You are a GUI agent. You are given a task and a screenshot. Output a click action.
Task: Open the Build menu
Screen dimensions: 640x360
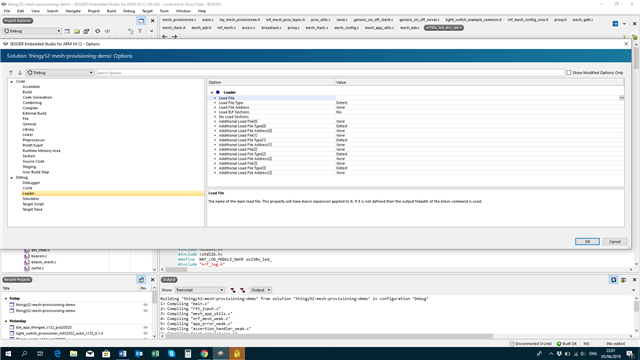click(x=111, y=11)
